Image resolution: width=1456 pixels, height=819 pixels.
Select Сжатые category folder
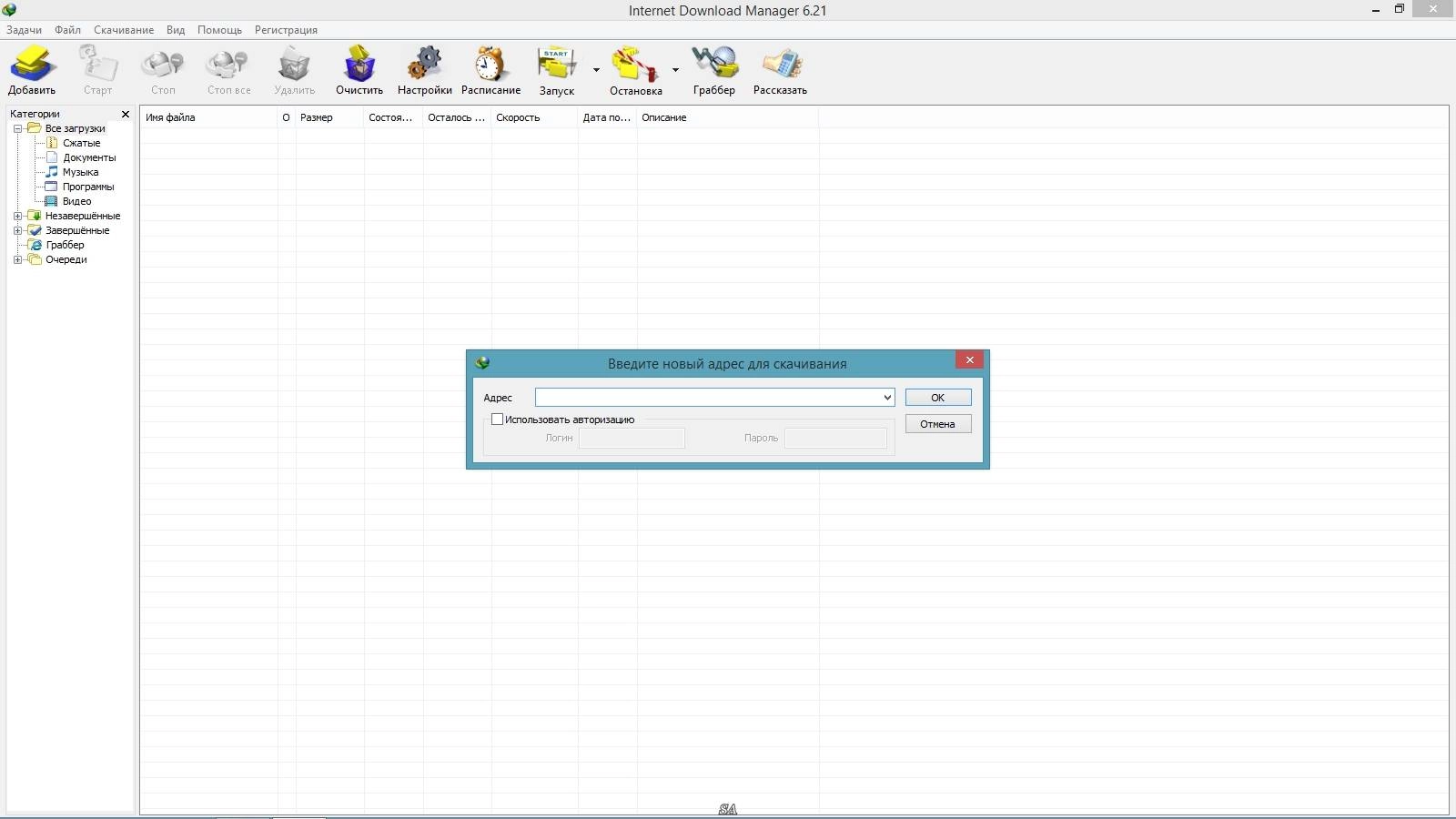(x=74, y=143)
